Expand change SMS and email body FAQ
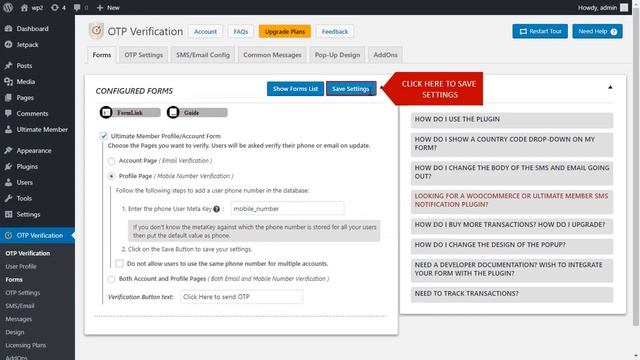Image resolution: width=640 pixels, height=360 pixels. point(512,173)
